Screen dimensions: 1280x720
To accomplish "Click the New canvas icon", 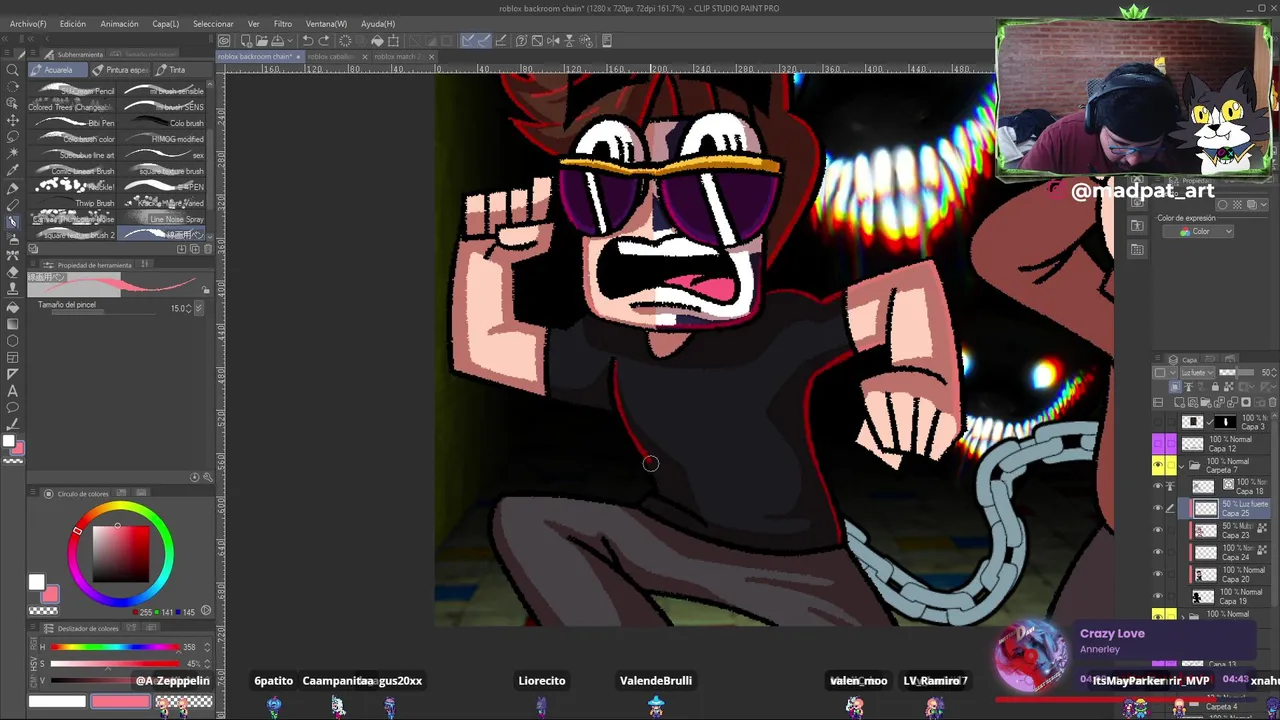I will pos(246,41).
